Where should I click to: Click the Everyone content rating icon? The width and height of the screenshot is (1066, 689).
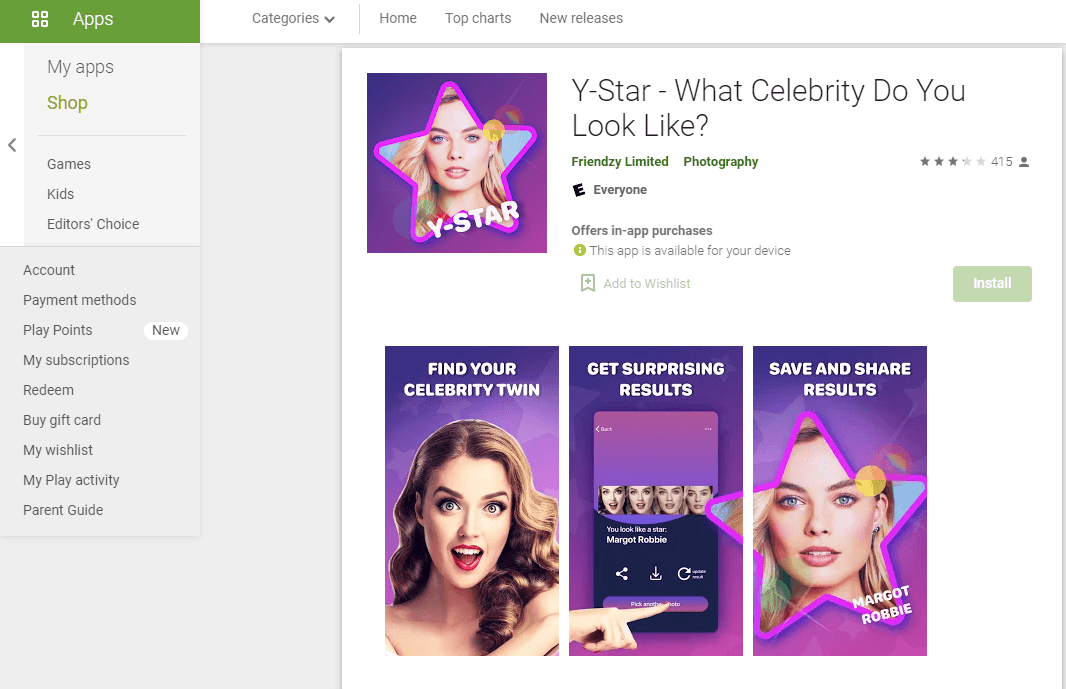(579, 190)
